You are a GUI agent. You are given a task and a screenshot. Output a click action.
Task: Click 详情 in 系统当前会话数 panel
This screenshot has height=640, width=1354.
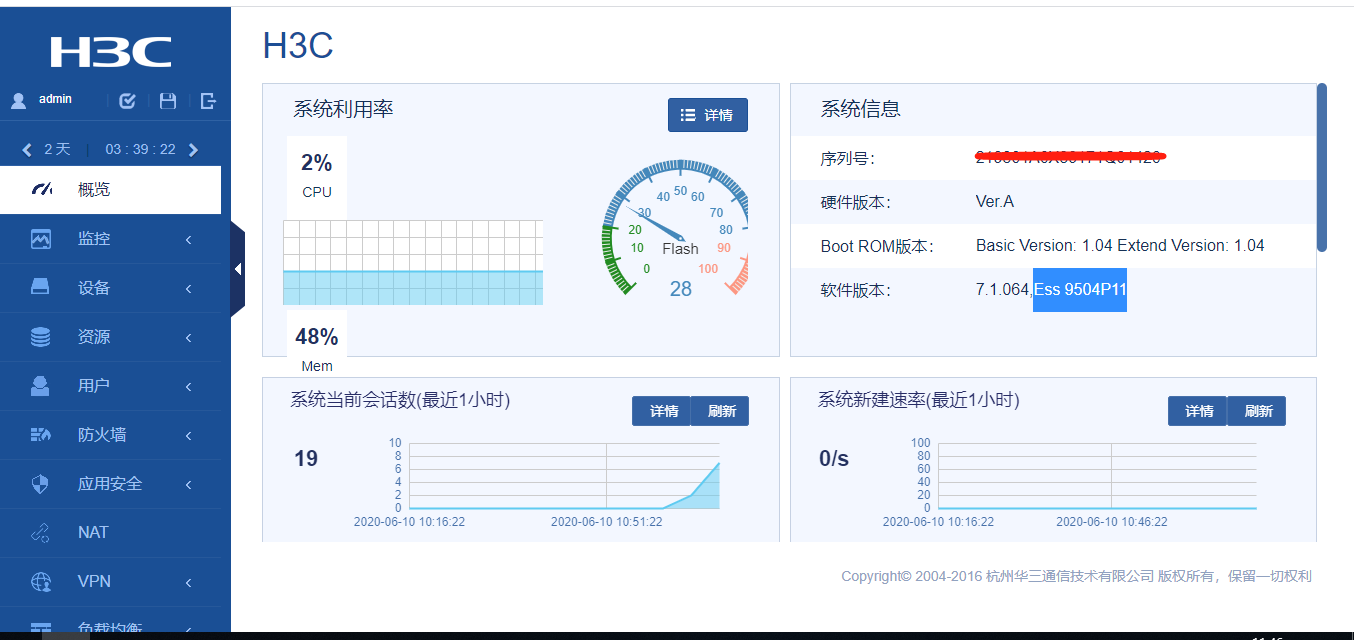662,411
